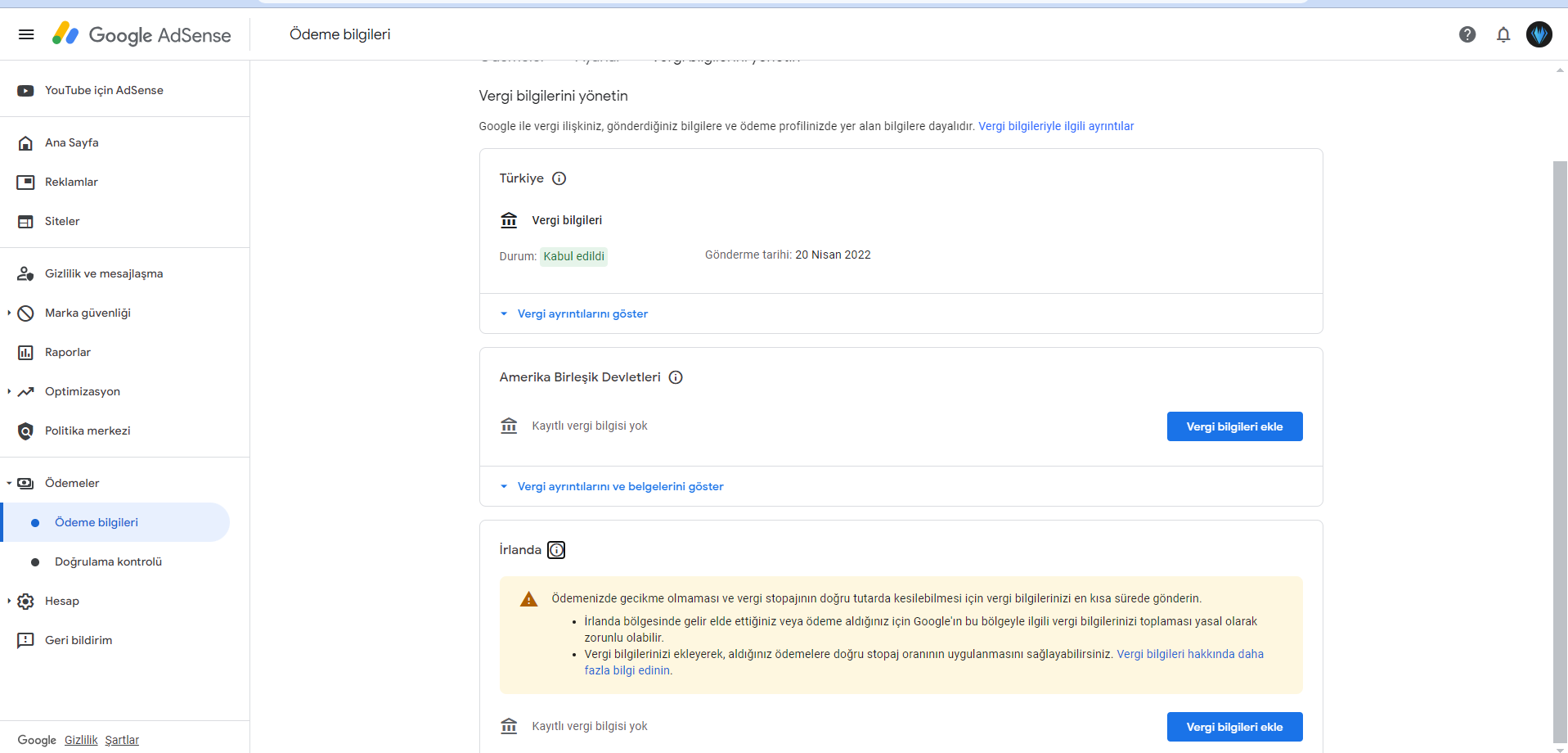Navigate to Siteler
The image size is (1568, 753).
62,221
